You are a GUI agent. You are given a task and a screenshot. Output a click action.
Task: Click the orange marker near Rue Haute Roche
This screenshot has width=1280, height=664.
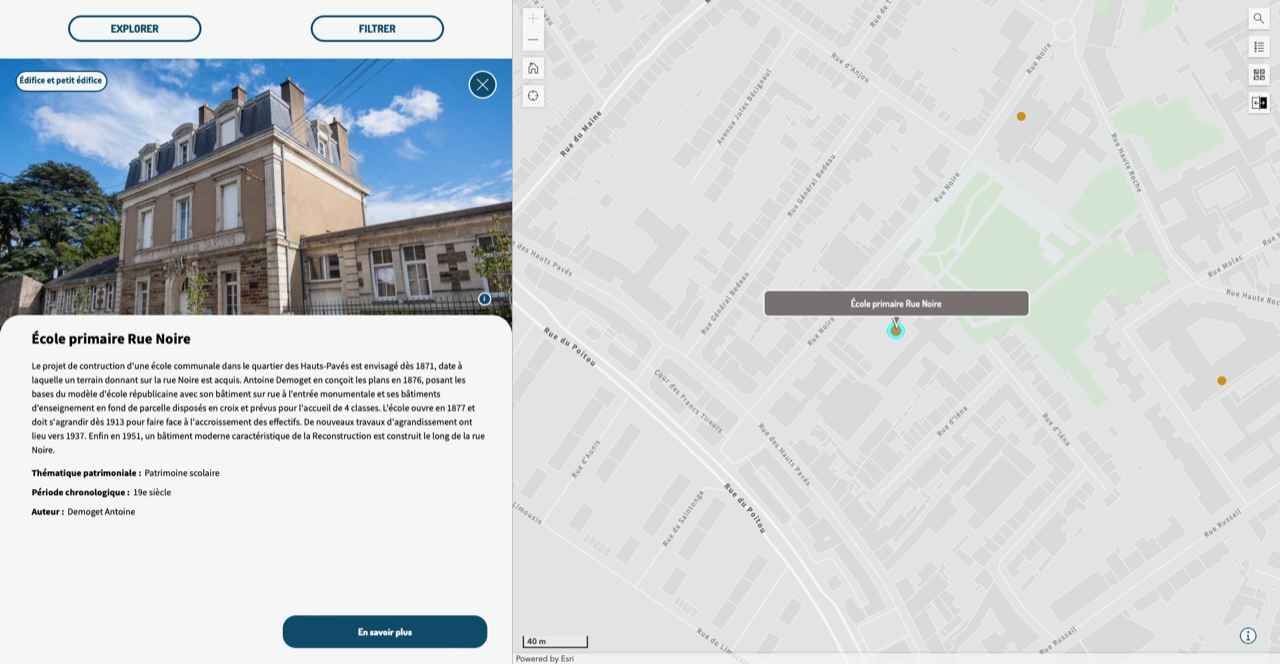(1021, 116)
